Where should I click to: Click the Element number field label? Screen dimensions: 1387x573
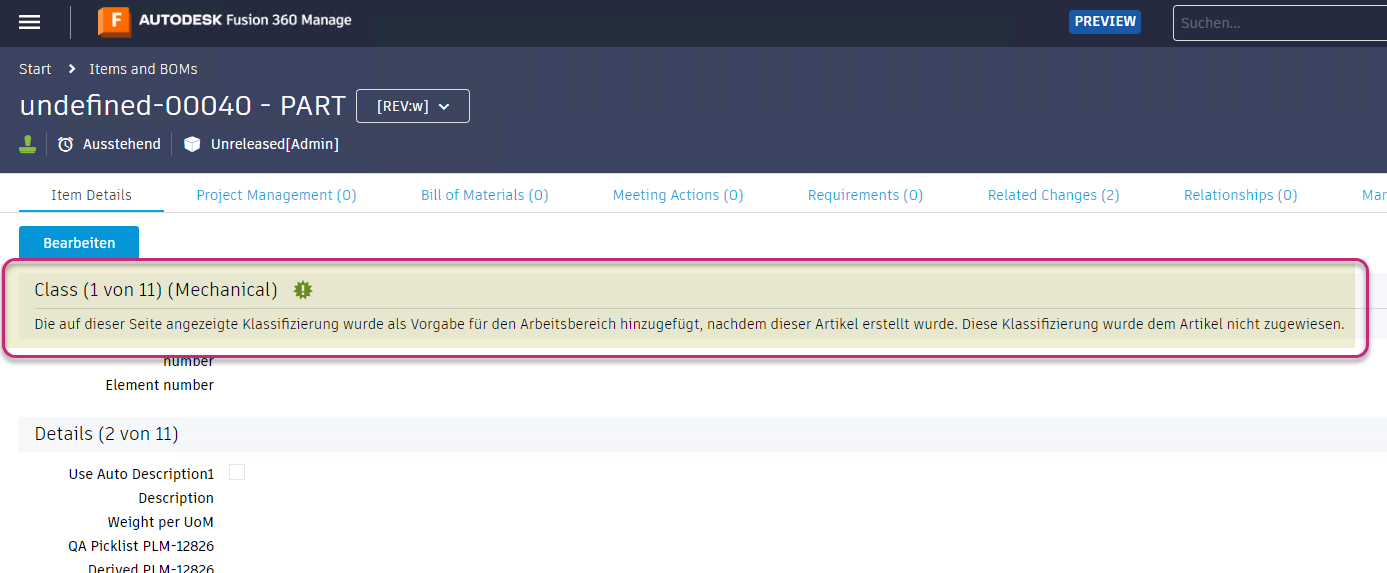160,385
